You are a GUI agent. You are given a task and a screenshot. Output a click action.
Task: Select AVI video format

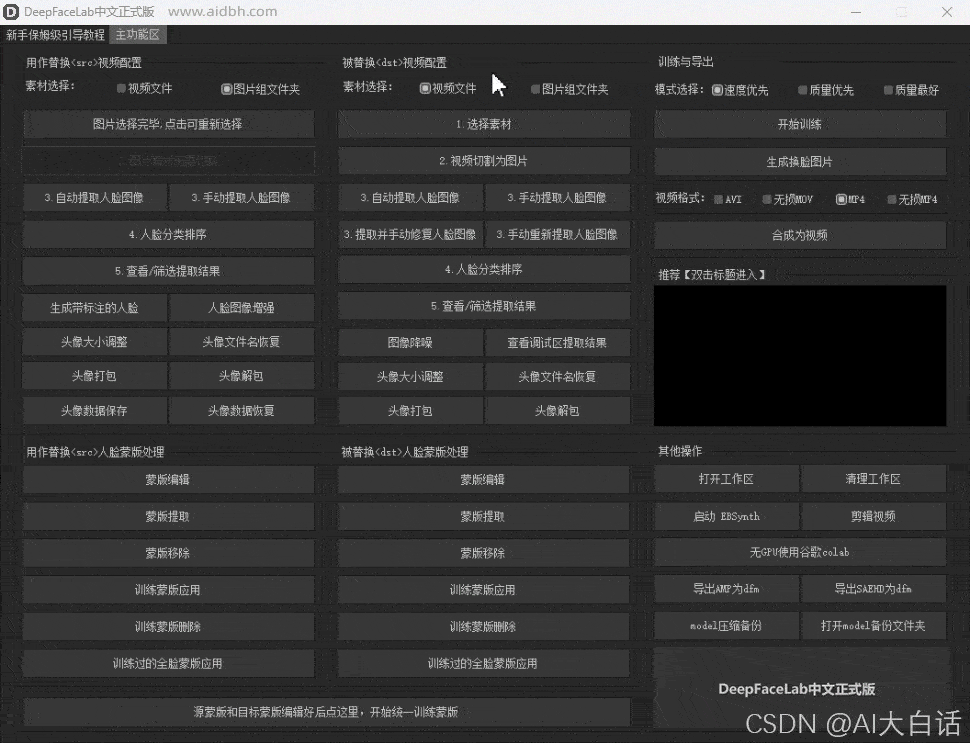728,199
